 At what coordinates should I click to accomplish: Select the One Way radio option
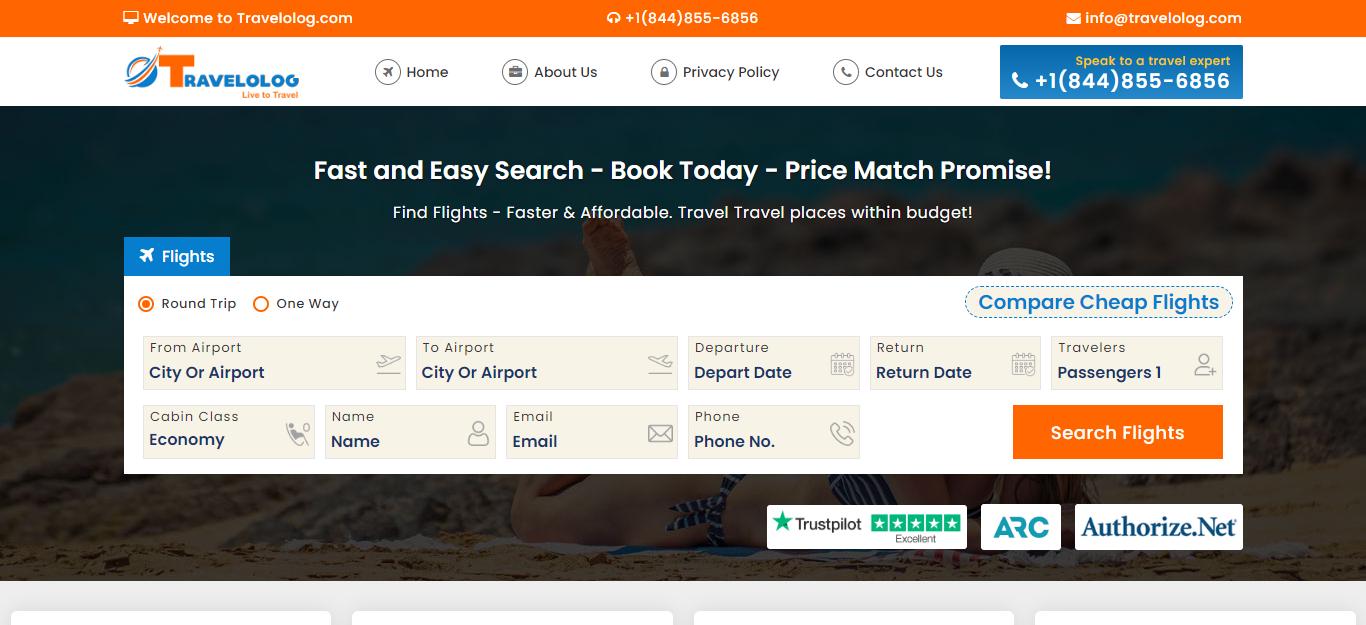261,304
